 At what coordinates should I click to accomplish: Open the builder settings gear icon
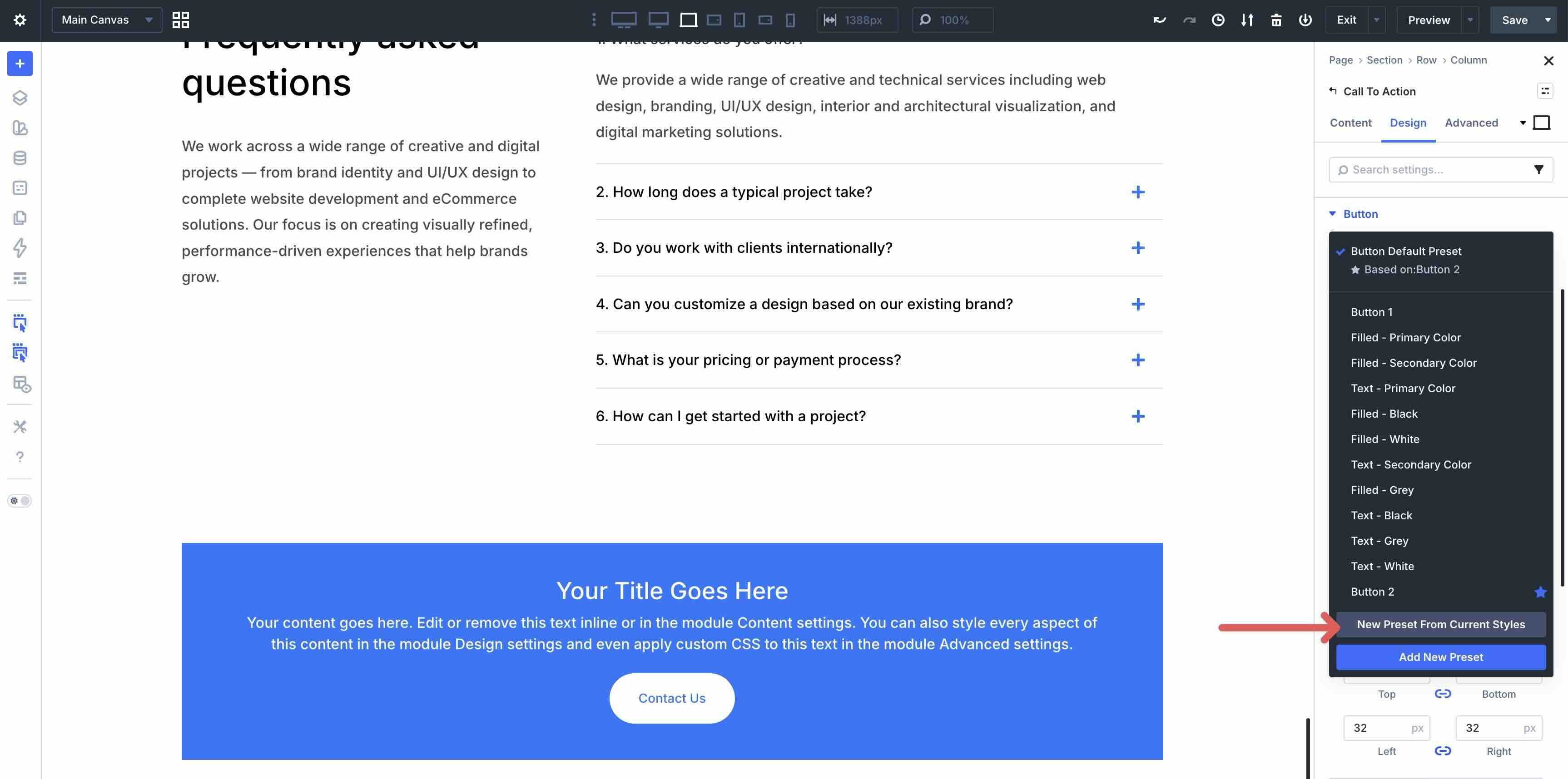20,20
